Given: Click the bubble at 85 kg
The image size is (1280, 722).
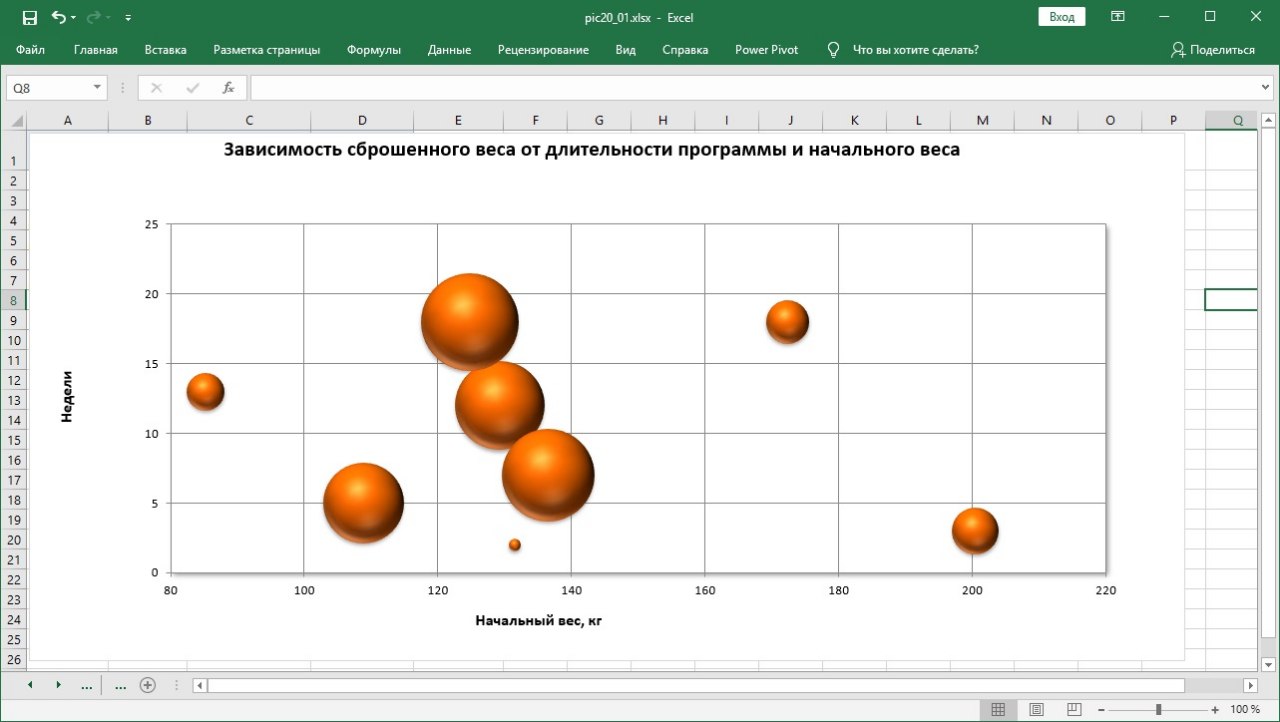Looking at the screenshot, I should (x=205, y=391).
